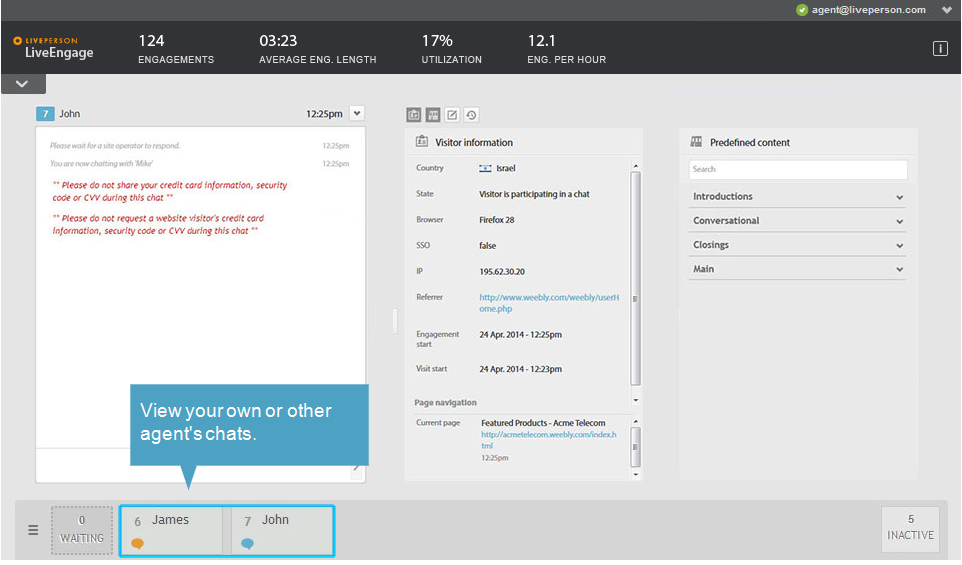
Task: Open the hamburger menu in bottom bar
Action: pyautogui.click(x=33, y=530)
